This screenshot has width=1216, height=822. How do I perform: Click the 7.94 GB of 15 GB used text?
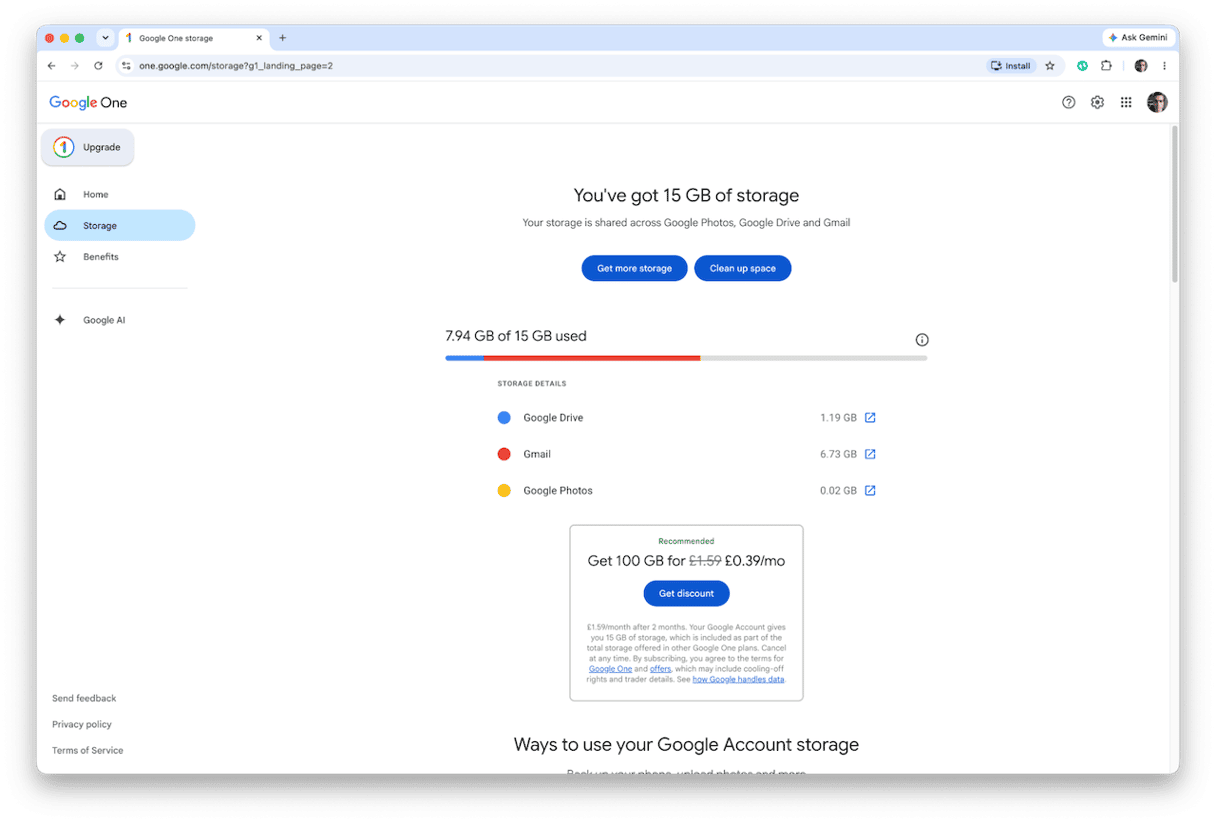tap(516, 336)
